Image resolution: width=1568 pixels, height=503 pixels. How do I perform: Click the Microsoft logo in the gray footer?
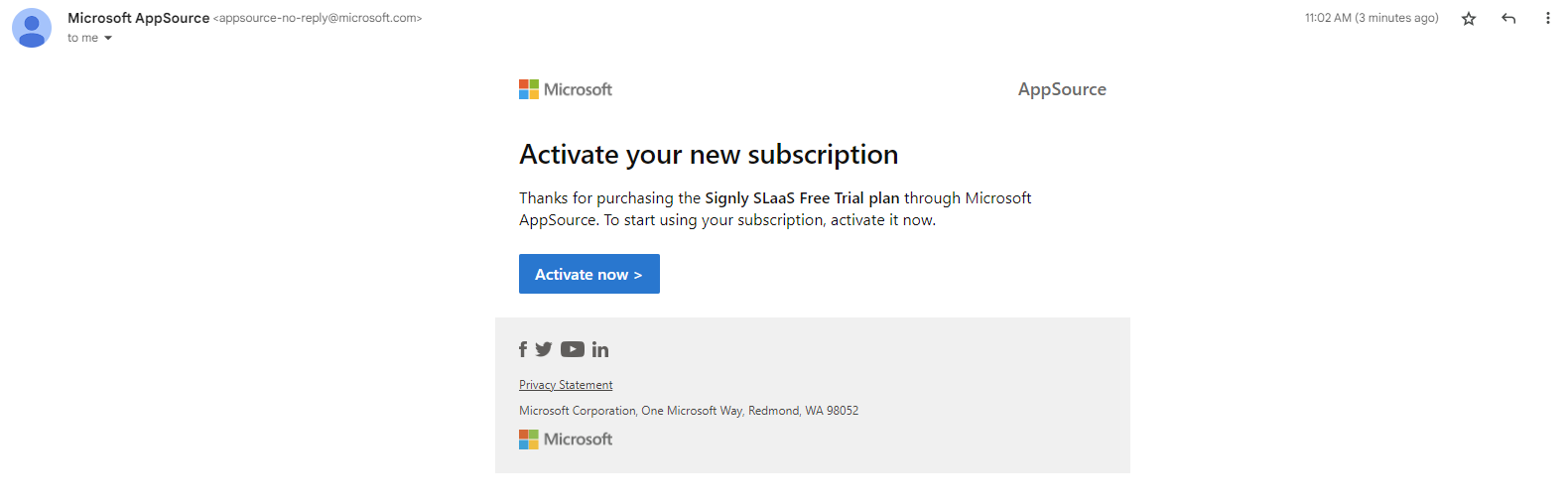point(566,440)
